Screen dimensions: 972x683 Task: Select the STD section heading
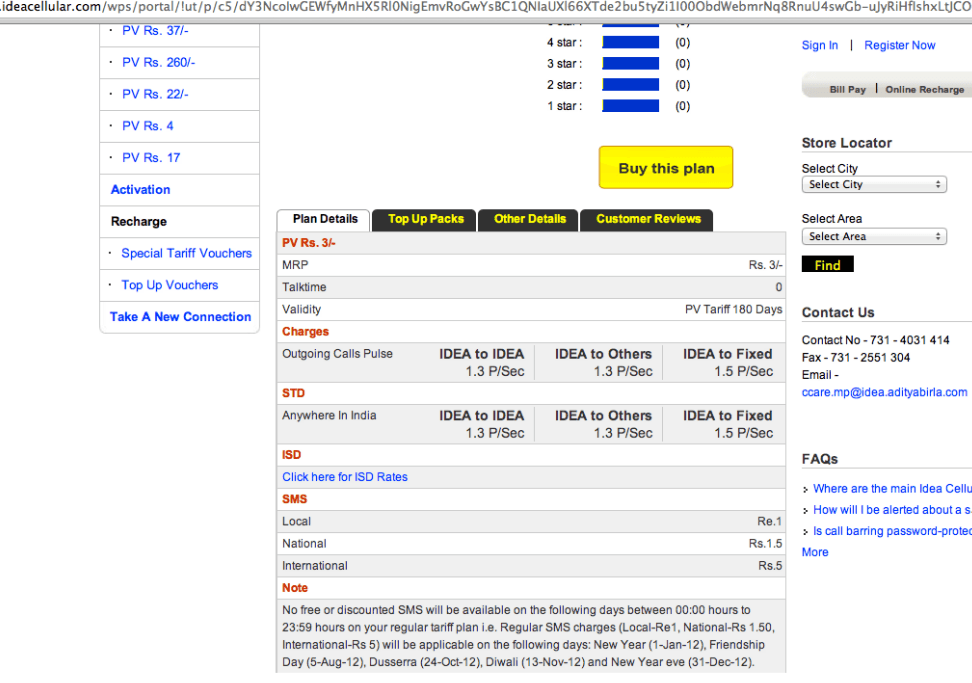coord(293,394)
